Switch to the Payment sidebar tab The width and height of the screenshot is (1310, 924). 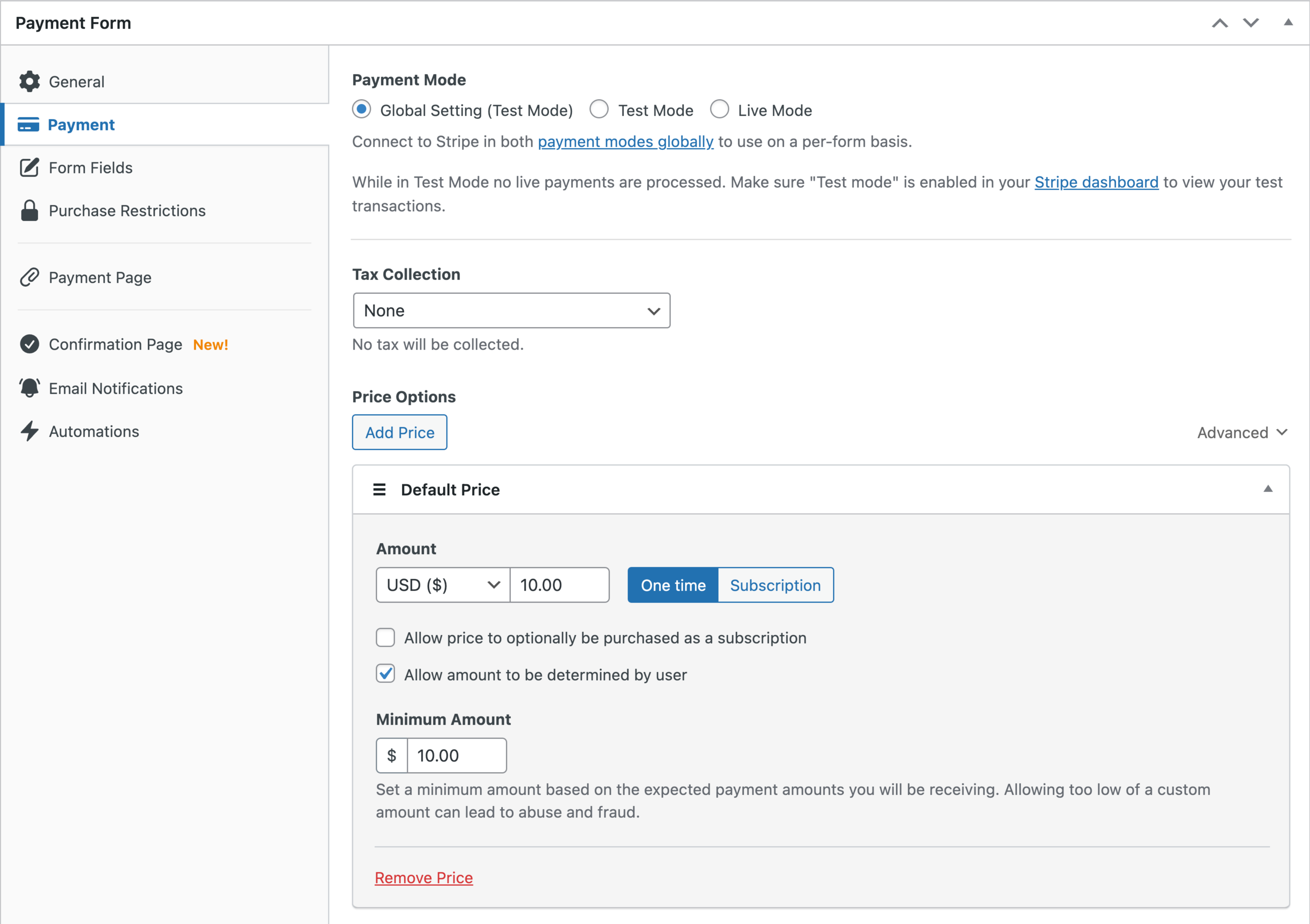coord(81,124)
